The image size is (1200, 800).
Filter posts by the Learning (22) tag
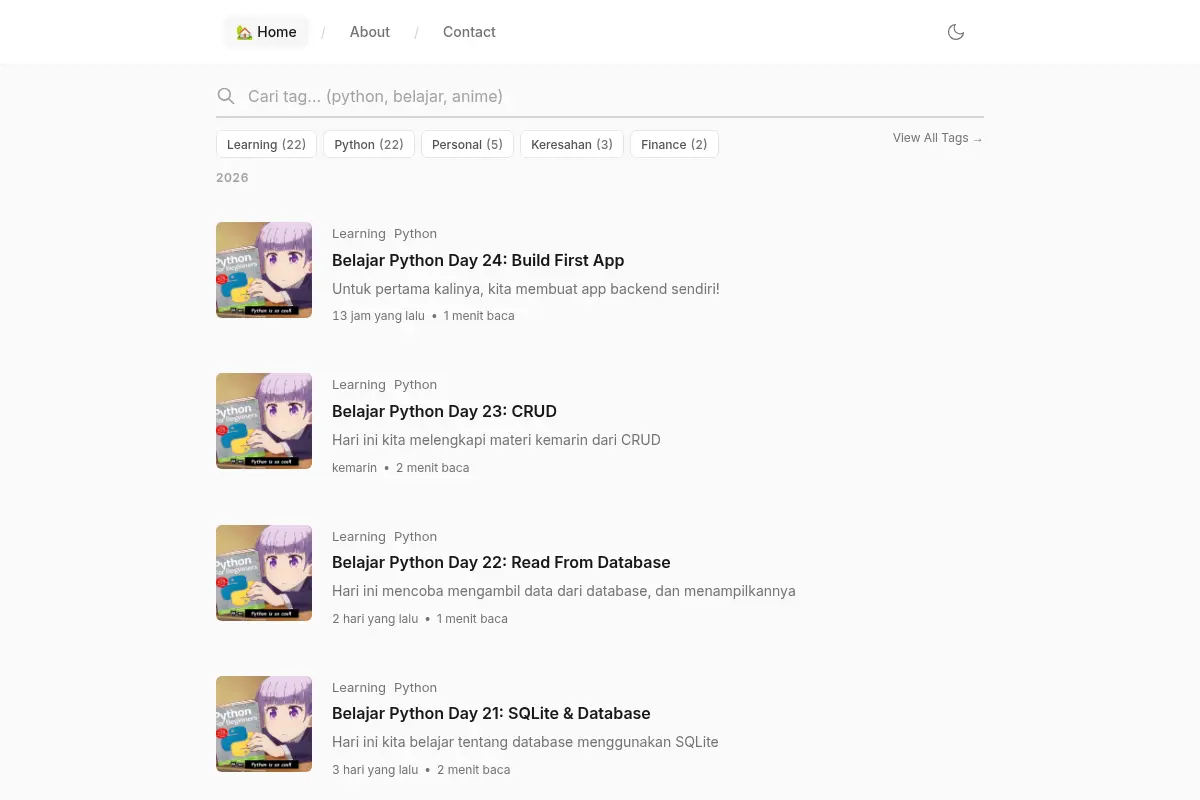click(x=266, y=144)
